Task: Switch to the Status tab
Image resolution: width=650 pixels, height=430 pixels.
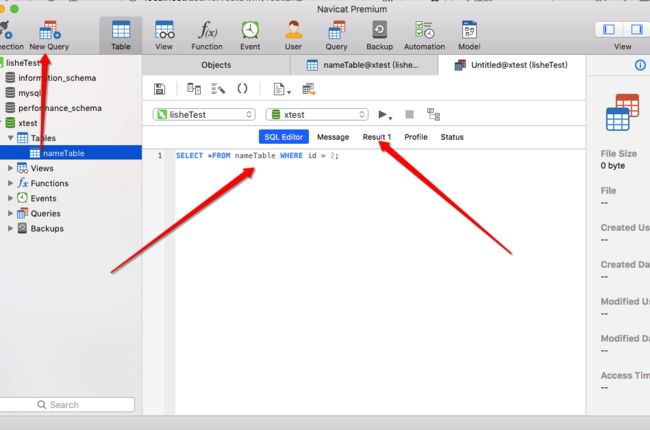Action: point(452,137)
